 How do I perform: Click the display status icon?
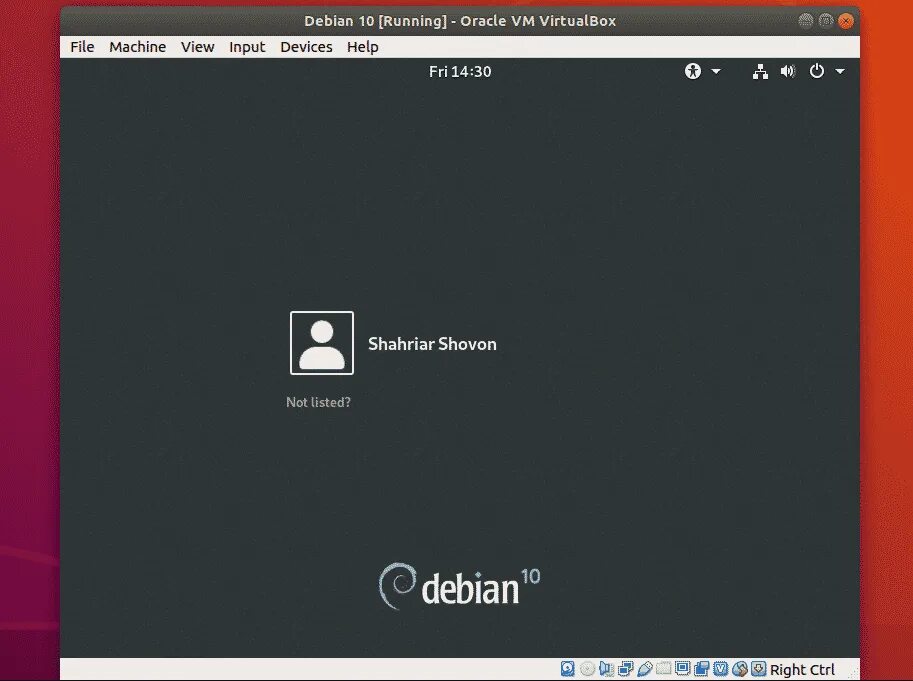pos(682,669)
